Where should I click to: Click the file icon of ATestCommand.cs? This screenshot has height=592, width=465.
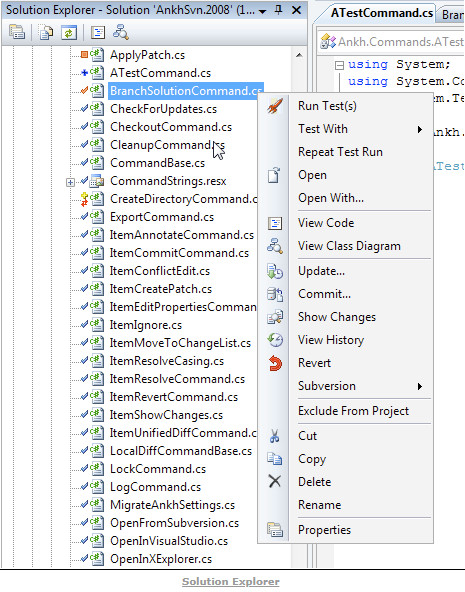[x=97, y=73]
